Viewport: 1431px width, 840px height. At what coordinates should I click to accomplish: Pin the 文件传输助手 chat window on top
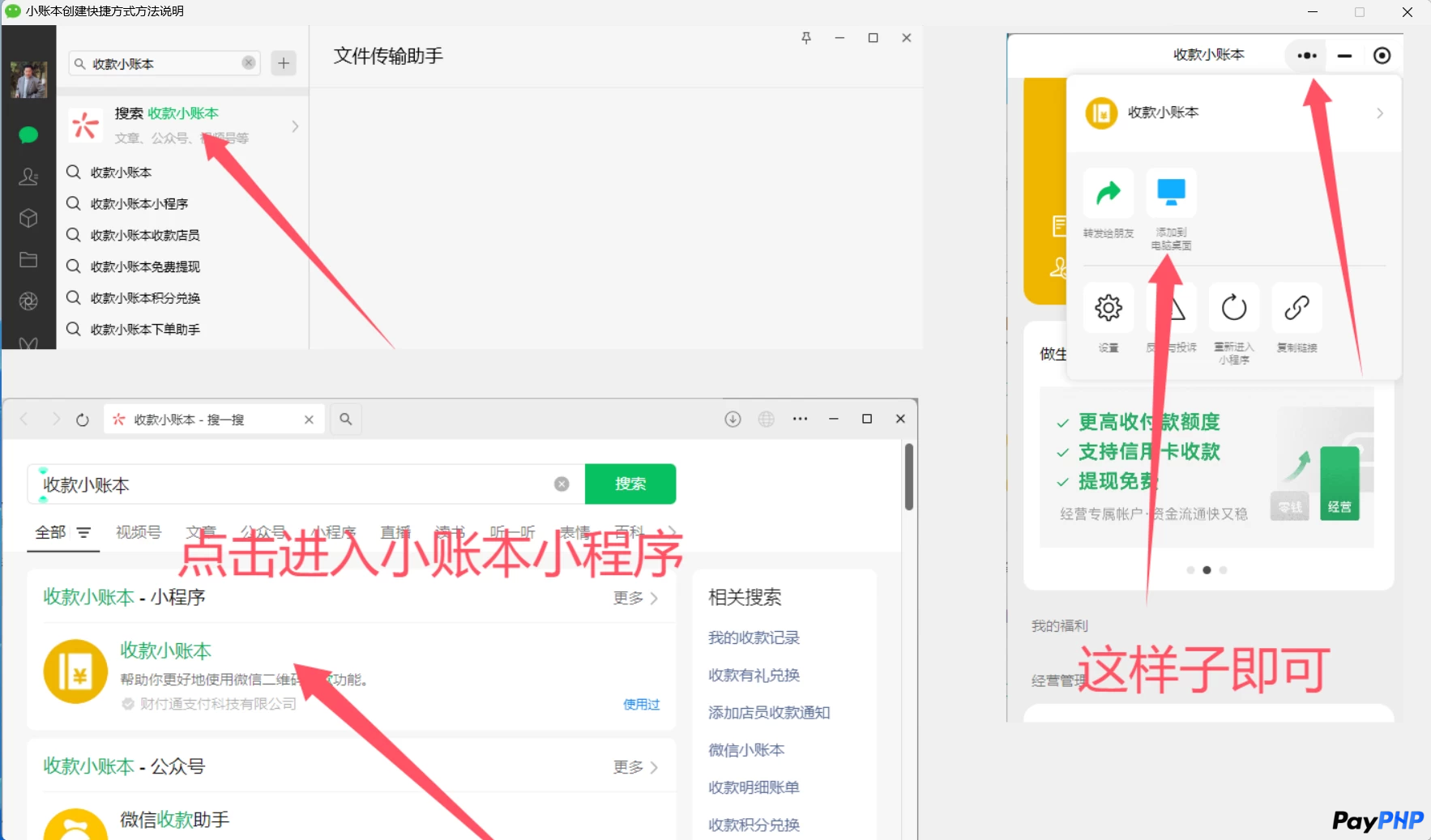806,38
